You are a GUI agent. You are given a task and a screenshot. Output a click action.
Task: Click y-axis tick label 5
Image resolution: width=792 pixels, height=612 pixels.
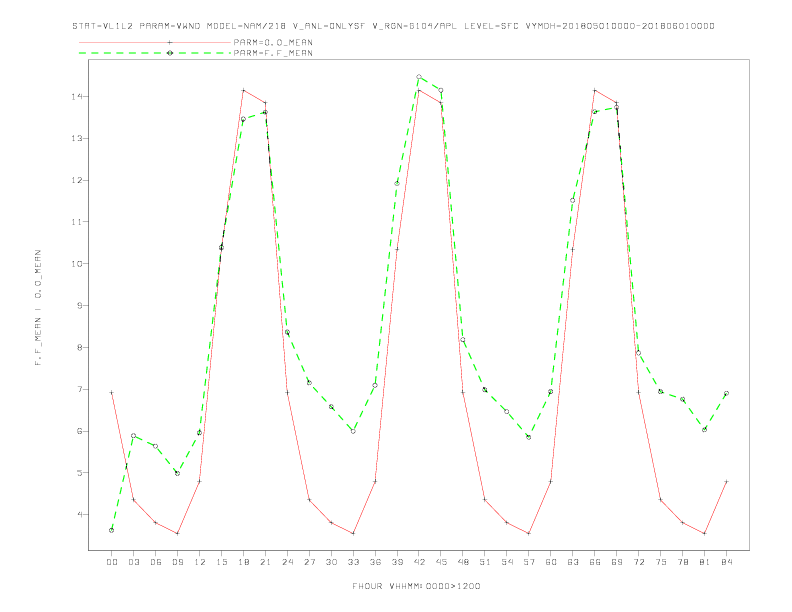click(x=80, y=473)
